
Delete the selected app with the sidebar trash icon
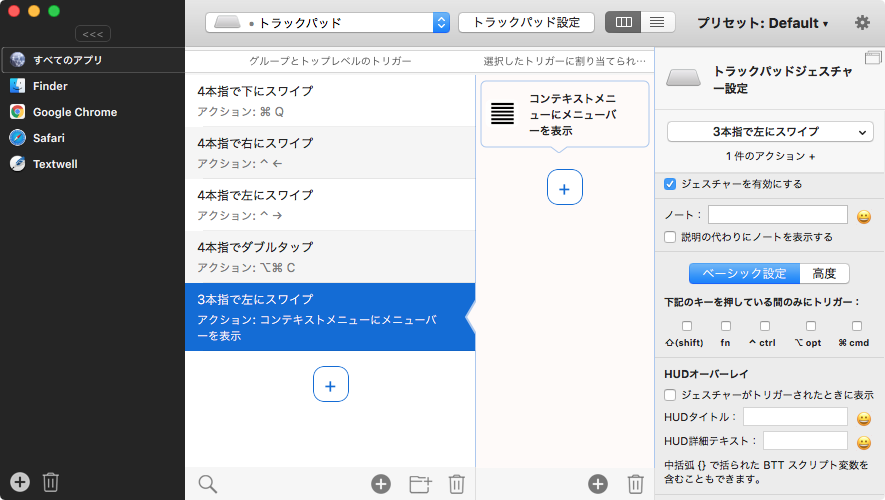(x=51, y=482)
